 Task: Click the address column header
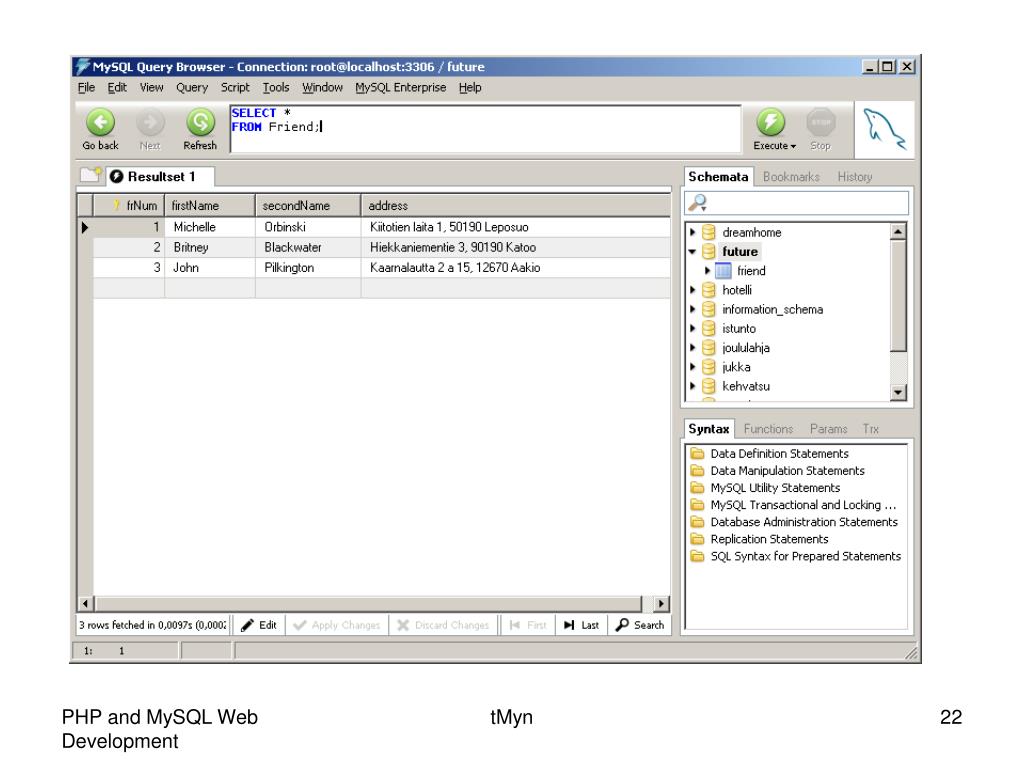[516, 206]
